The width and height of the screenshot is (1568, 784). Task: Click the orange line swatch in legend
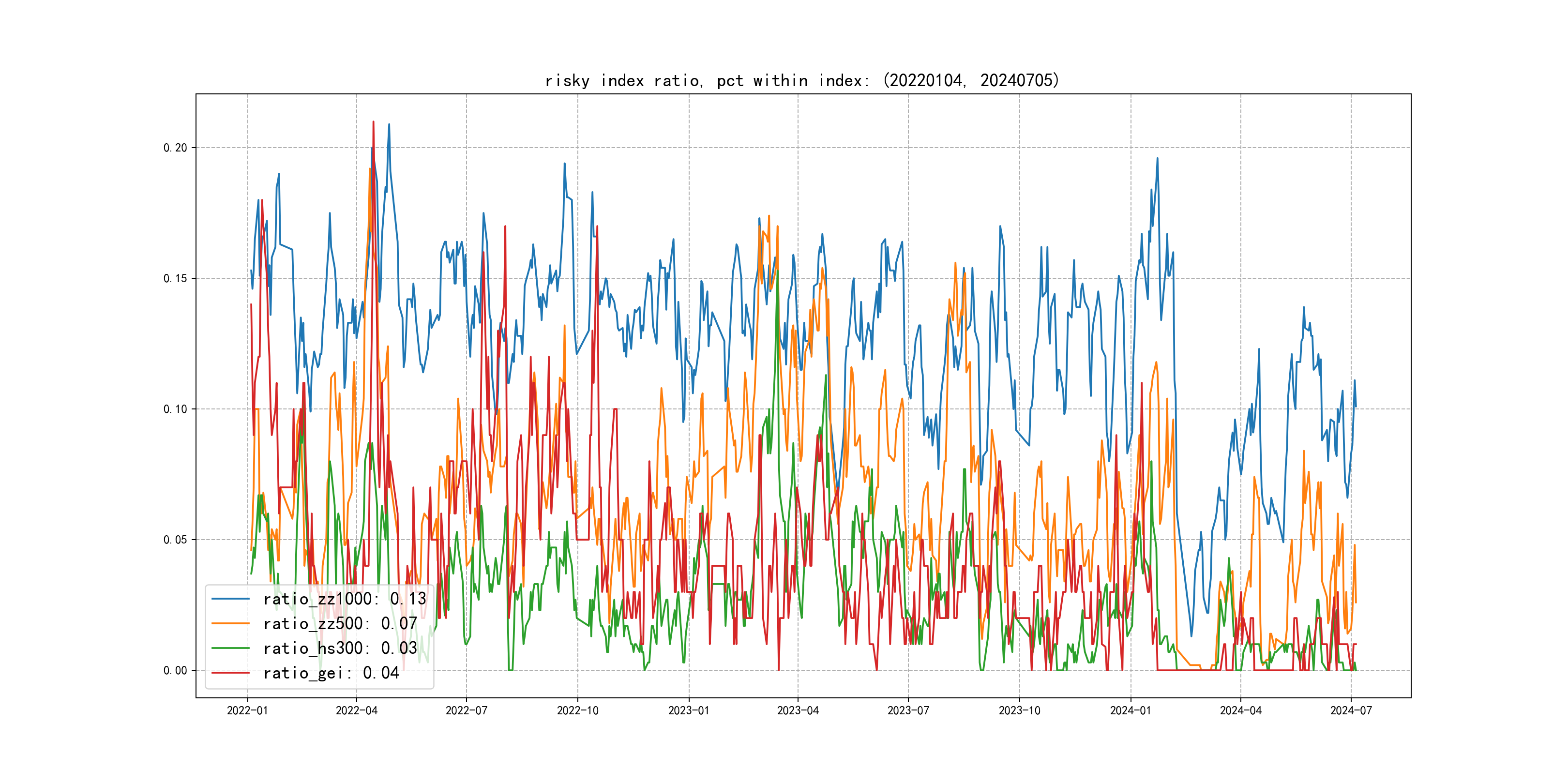231,624
